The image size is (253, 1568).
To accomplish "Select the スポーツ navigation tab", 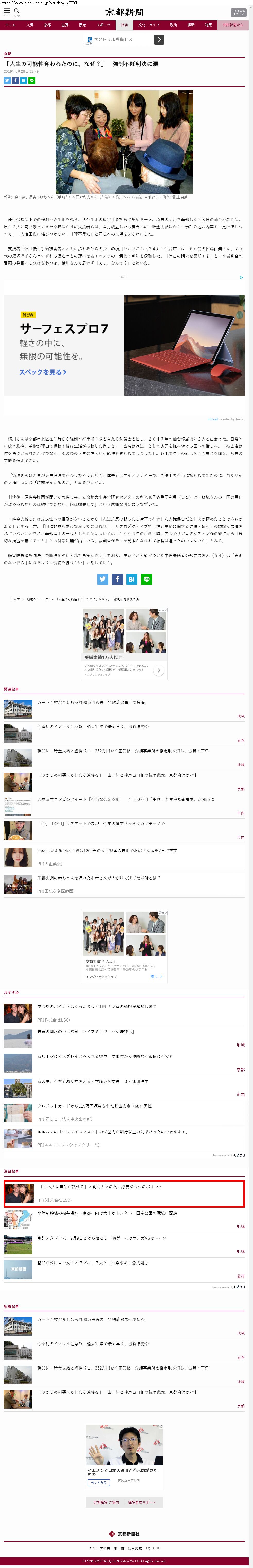I will (103, 25).
